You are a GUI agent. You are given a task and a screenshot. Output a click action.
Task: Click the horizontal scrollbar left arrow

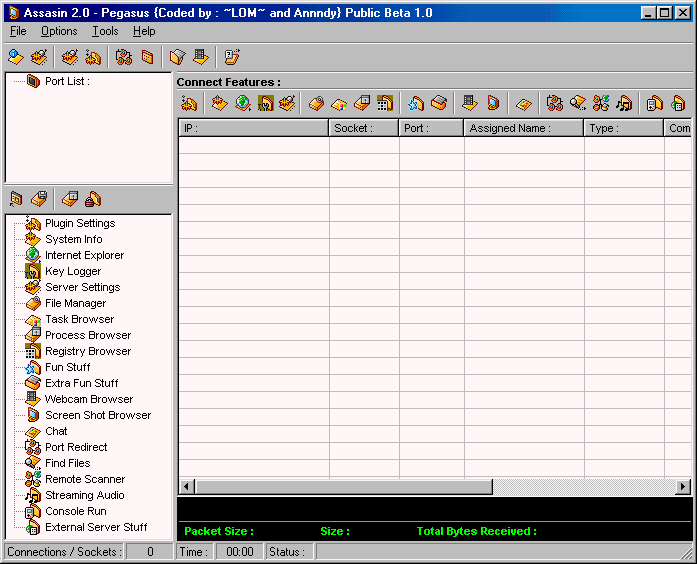click(186, 487)
